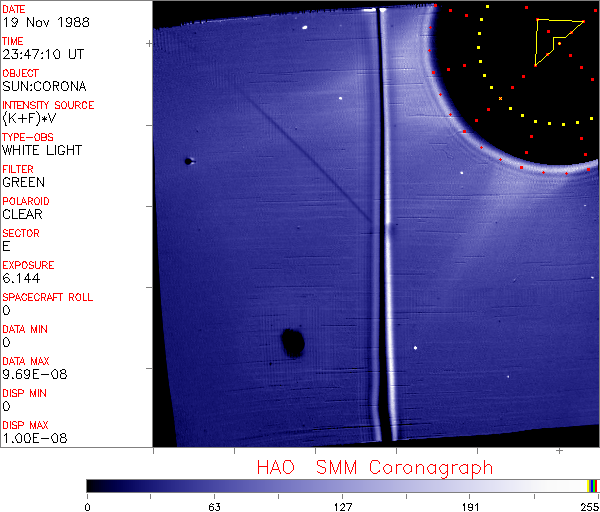Click the HAO SMM Coronagraph title
Screen dimensions: 600x512
click(x=375, y=468)
